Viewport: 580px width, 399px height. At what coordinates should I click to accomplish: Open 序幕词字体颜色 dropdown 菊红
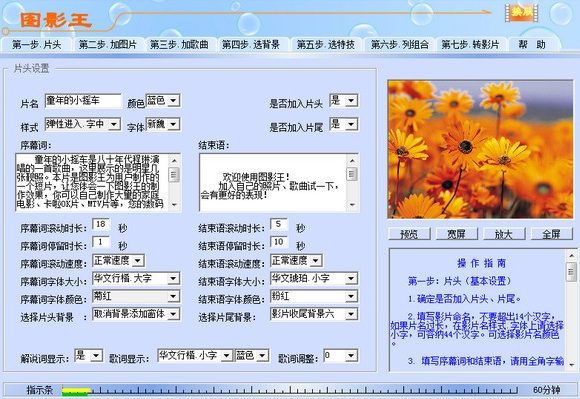136,296
